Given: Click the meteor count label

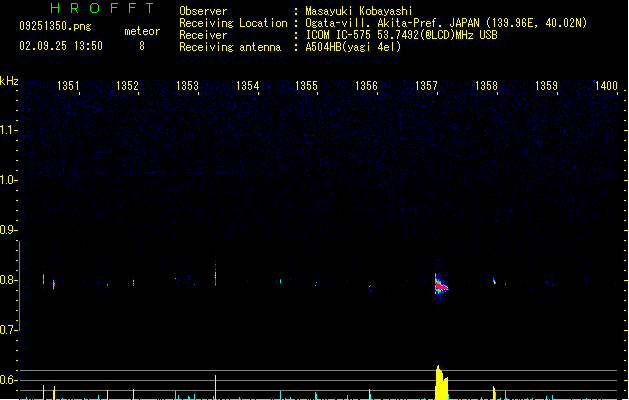Looking at the screenshot, I should click(142, 31).
